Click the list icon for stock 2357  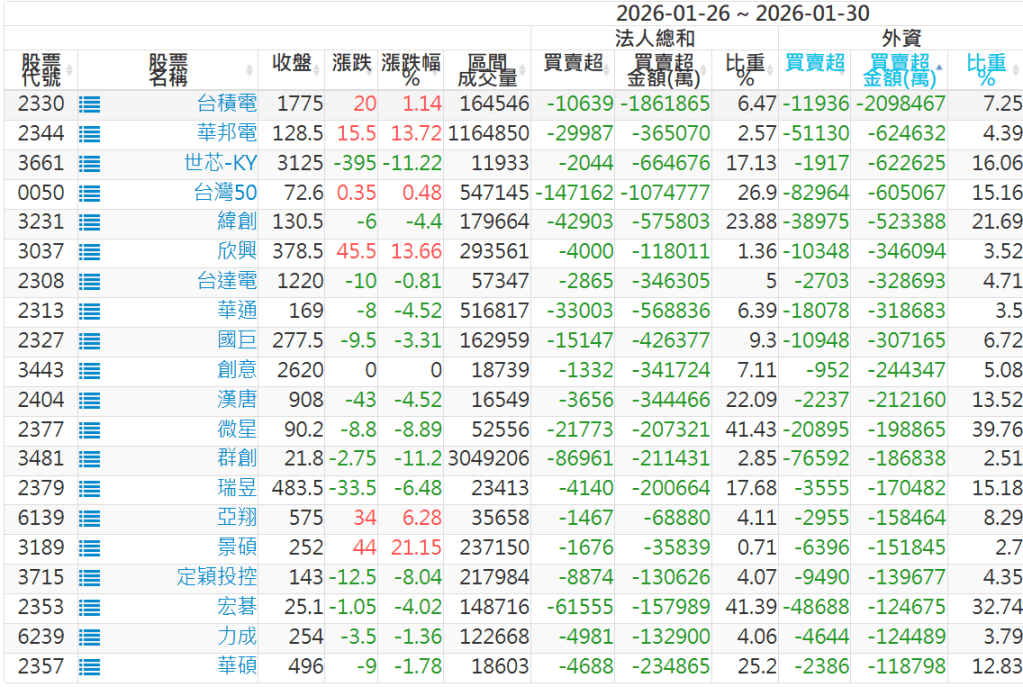[90, 668]
